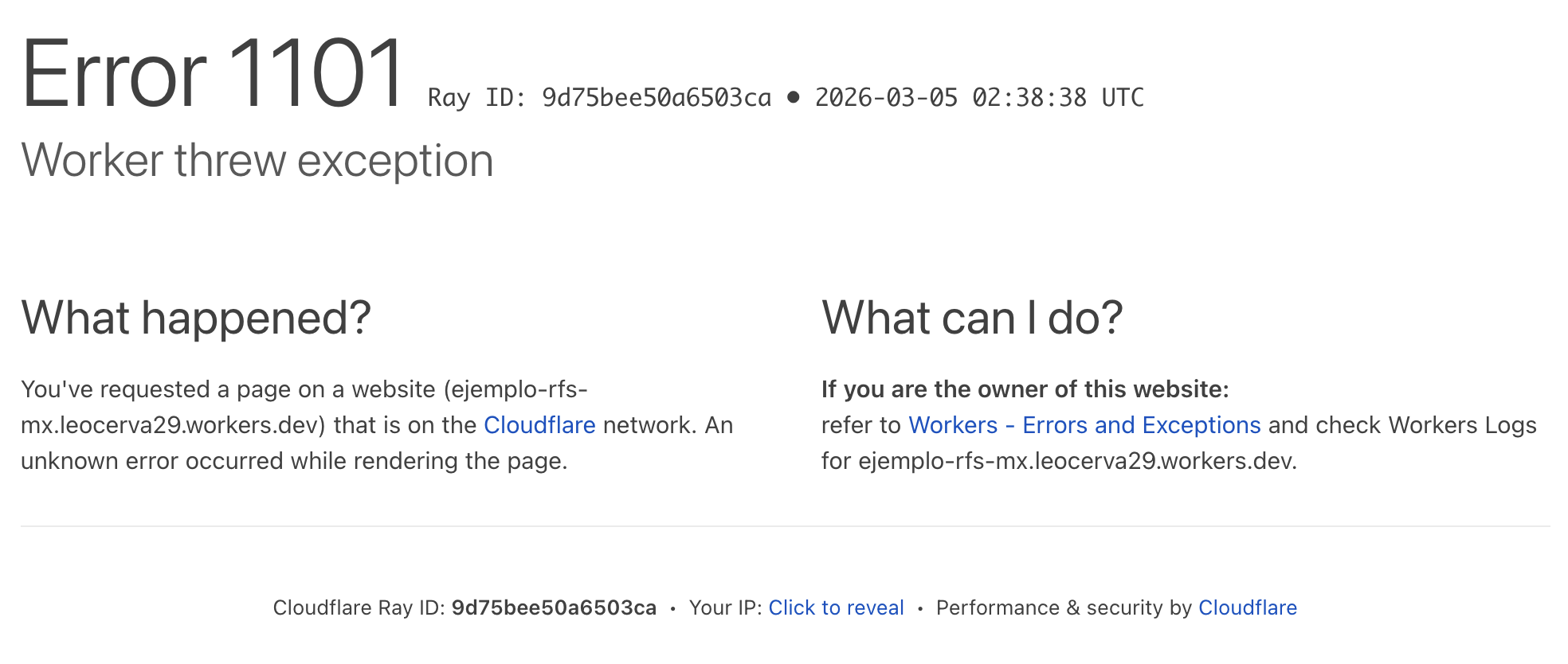Click the bullet between Ray ID and timestamp
This screenshot has width=1568, height=664.
point(793,97)
